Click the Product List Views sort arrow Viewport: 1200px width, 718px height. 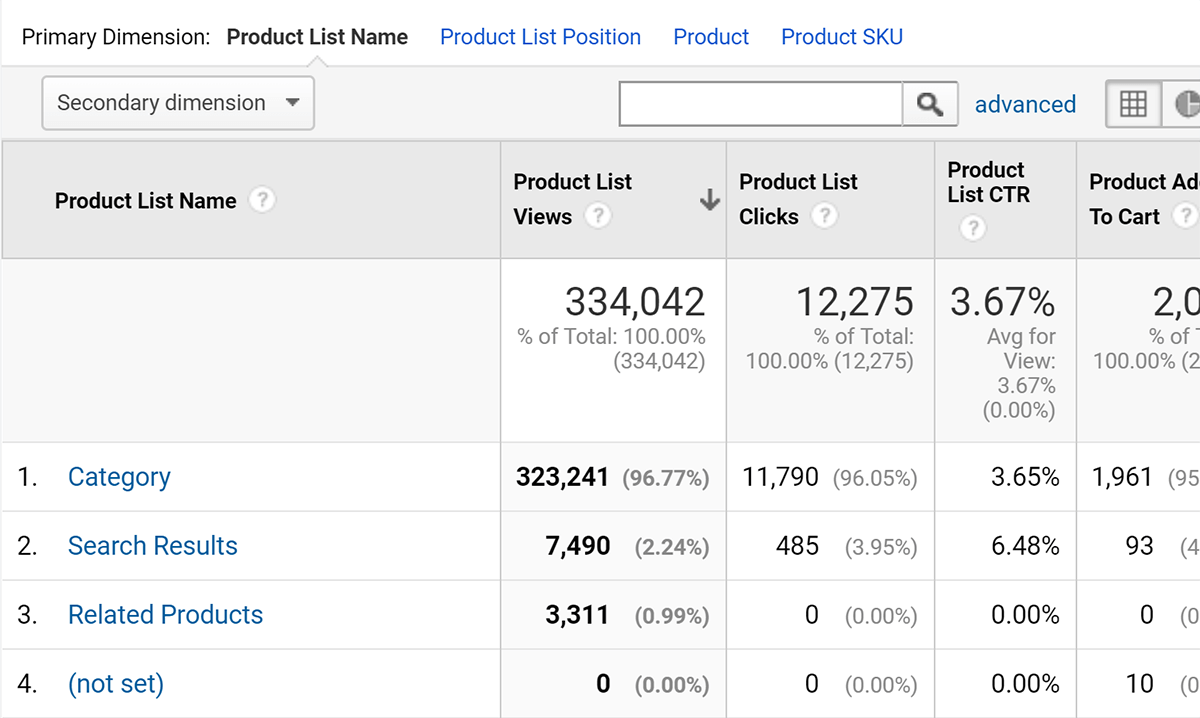[709, 200]
